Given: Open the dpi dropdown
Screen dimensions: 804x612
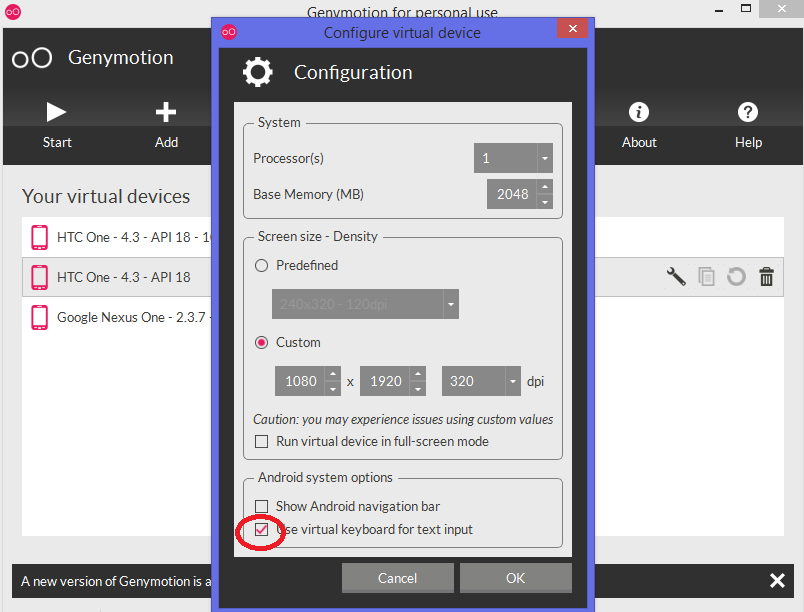Looking at the screenshot, I should (513, 381).
